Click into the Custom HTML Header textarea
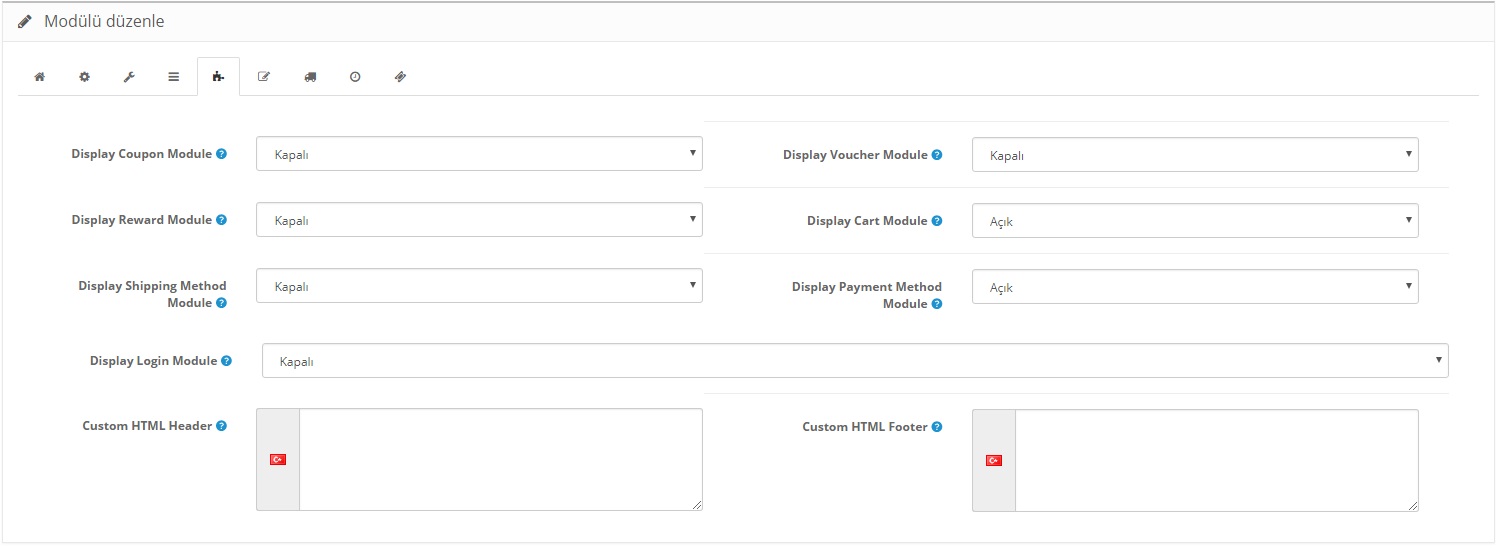The width and height of the screenshot is (1505, 558). click(x=501, y=460)
